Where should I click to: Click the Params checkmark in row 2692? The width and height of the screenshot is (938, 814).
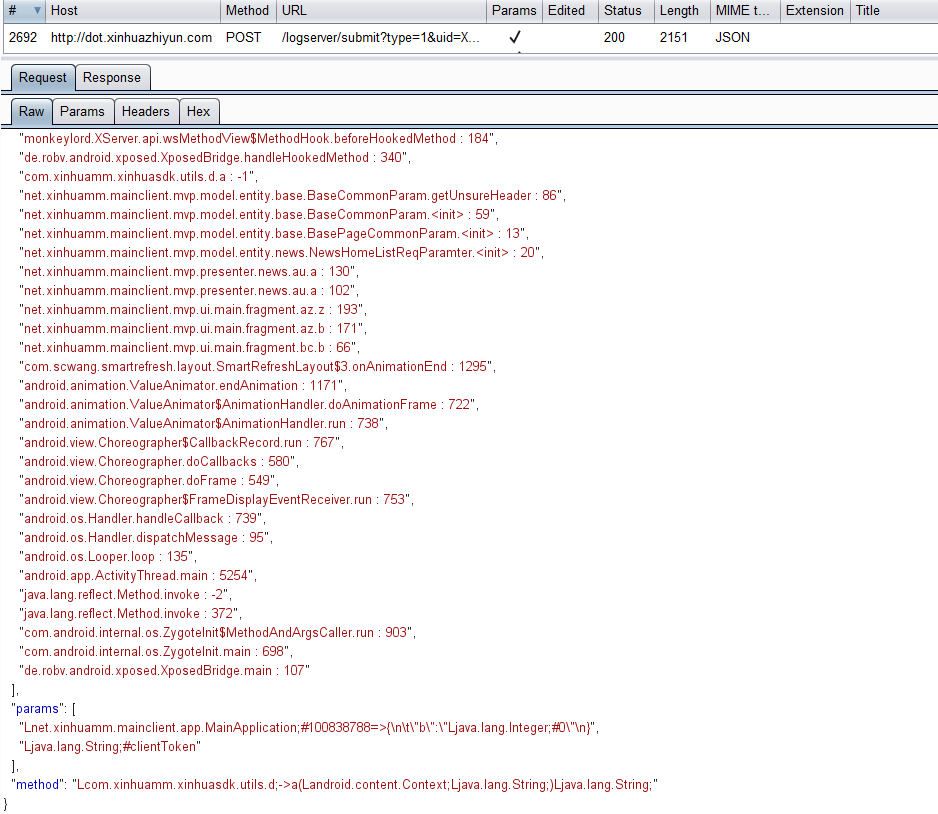click(514, 38)
